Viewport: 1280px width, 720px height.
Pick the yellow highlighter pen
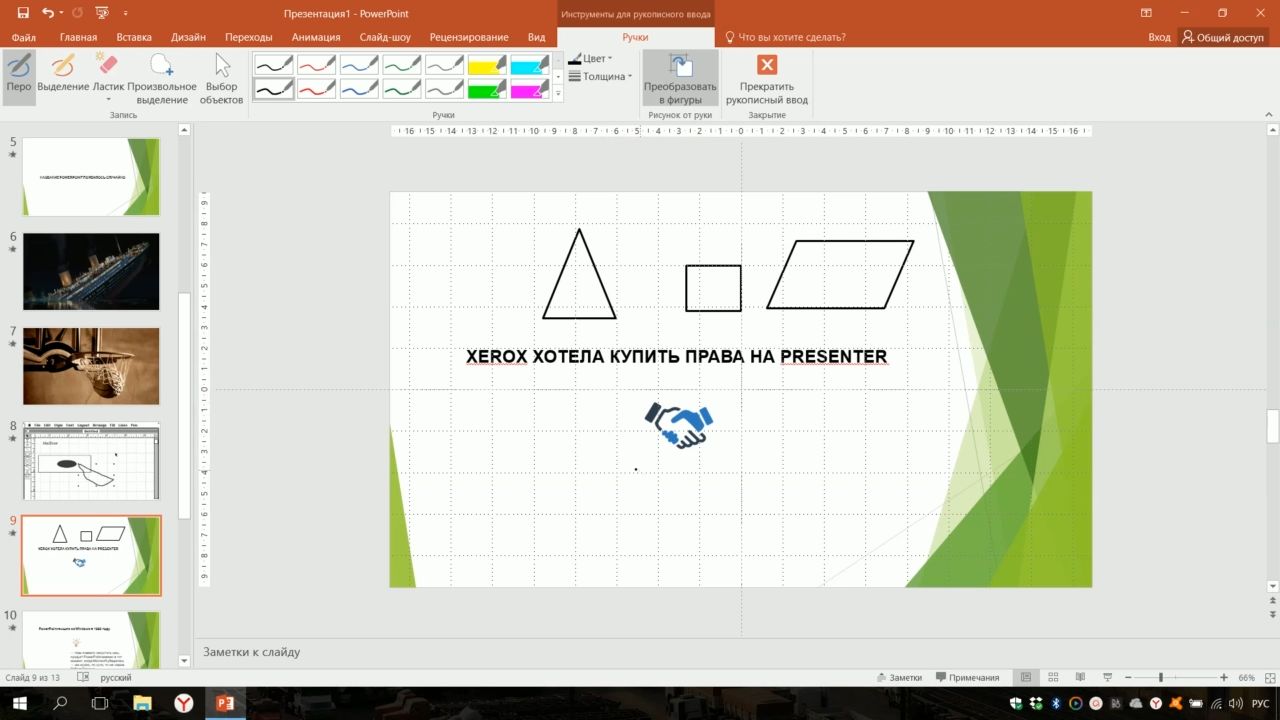click(x=487, y=66)
